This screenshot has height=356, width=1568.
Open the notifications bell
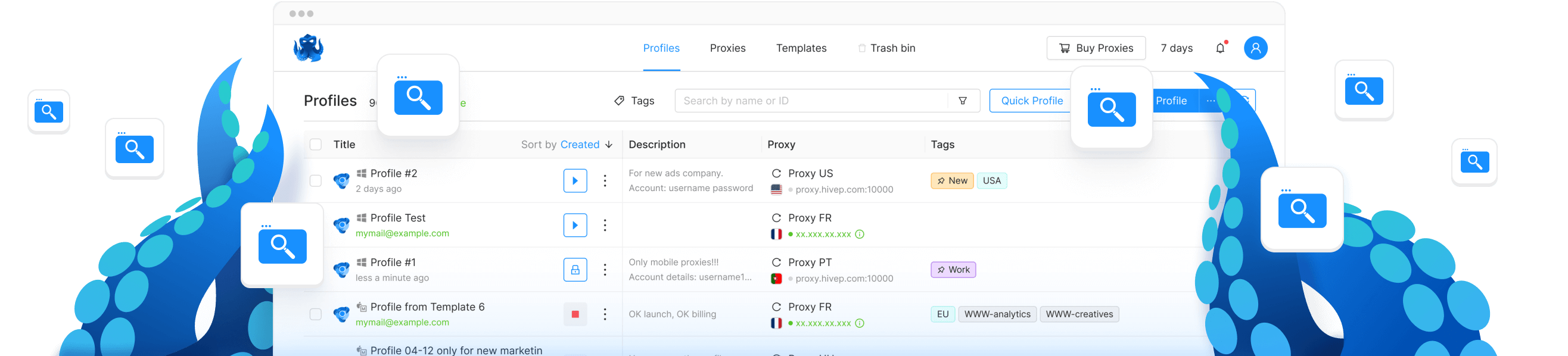pyautogui.click(x=1221, y=48)
